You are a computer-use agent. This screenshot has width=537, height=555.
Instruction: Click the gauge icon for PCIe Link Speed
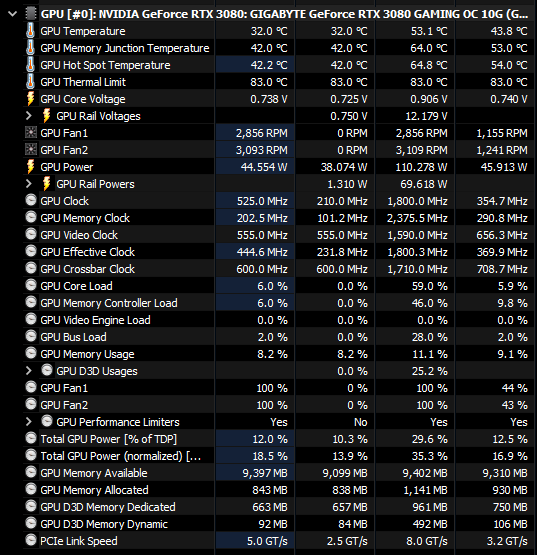[31, 540]
